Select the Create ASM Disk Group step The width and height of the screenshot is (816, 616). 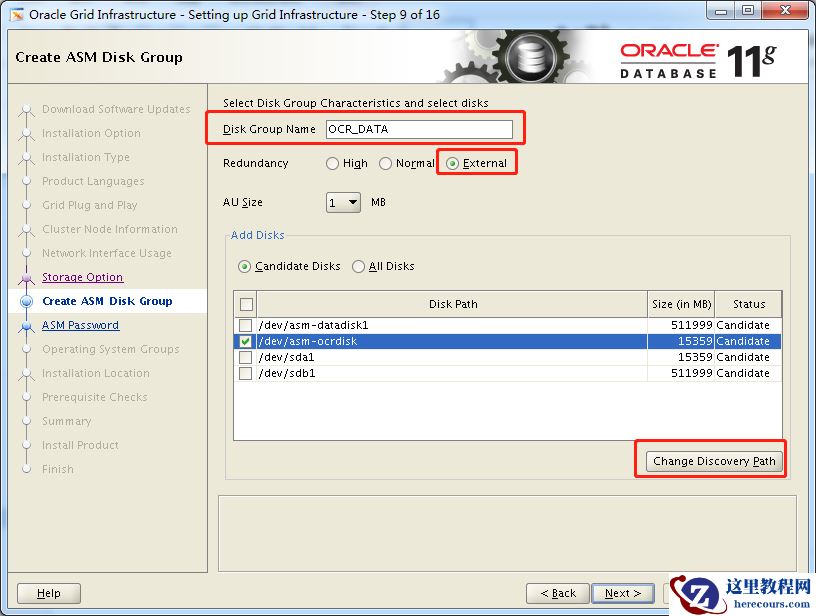click(x=107, y=301)
